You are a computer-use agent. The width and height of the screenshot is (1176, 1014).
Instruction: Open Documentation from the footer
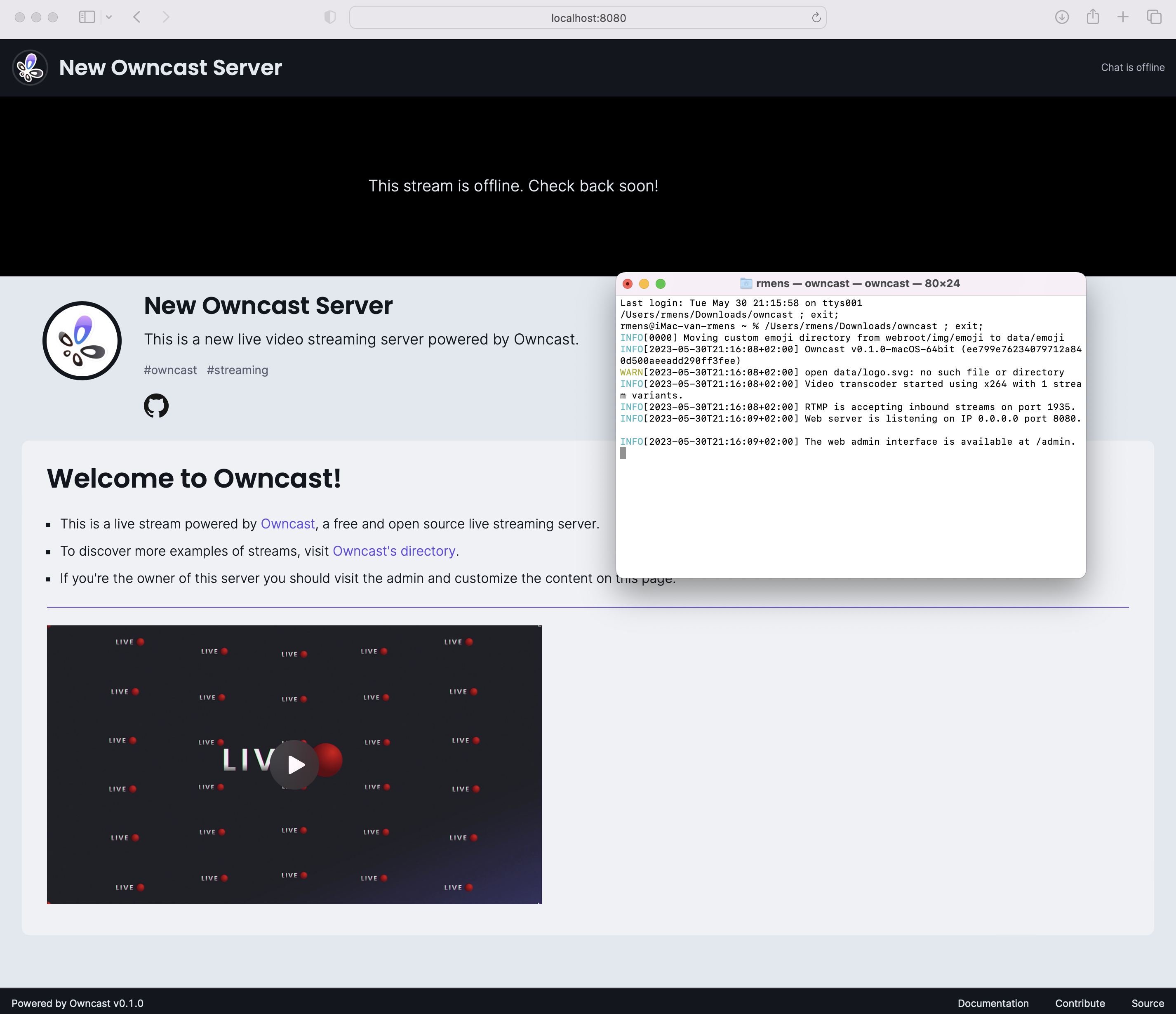coord(993,1003)
